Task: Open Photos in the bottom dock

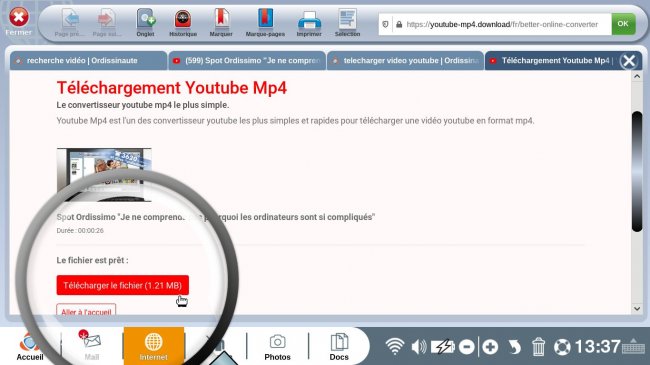Action: [277, 347]
